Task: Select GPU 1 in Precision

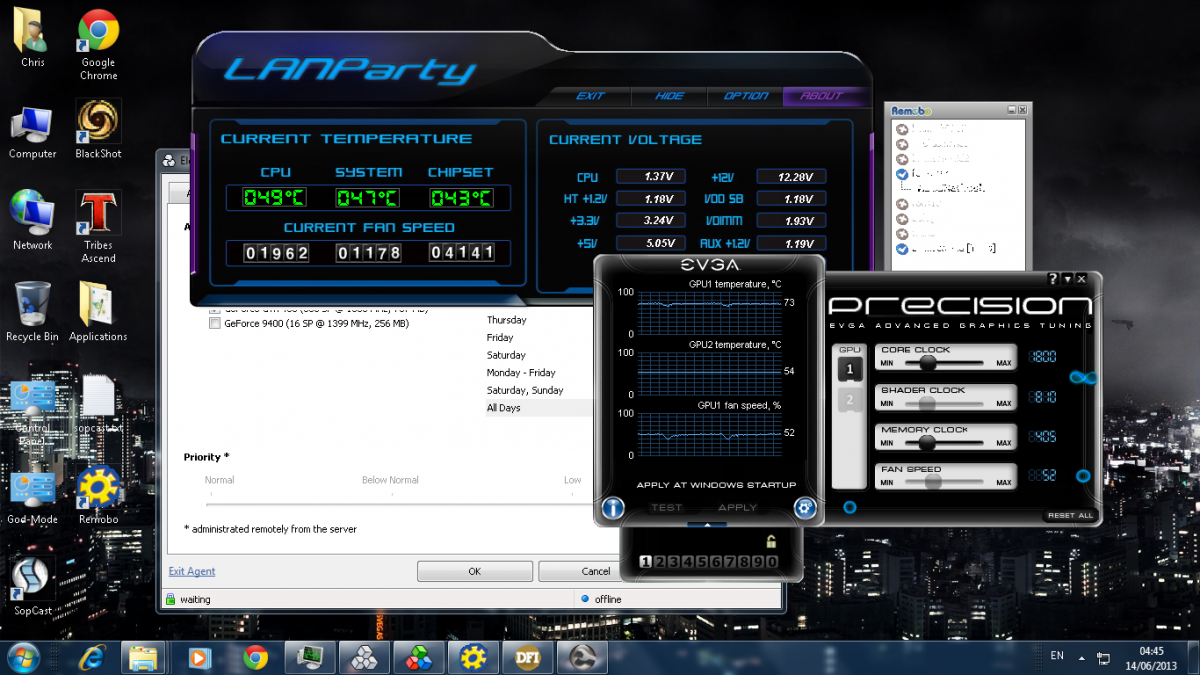Action: tap(849, 369)
